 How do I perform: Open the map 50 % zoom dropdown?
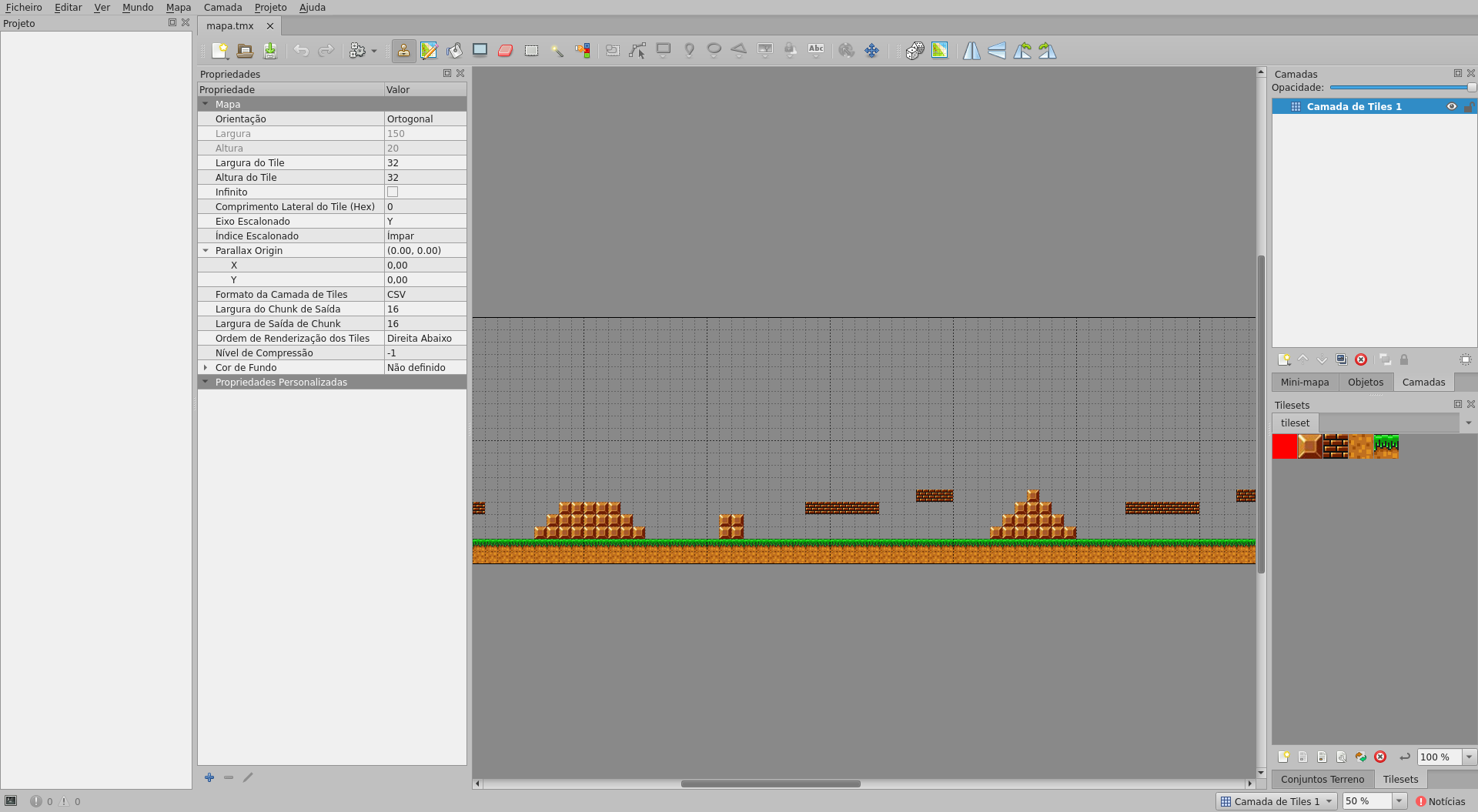click(1399, 801)
